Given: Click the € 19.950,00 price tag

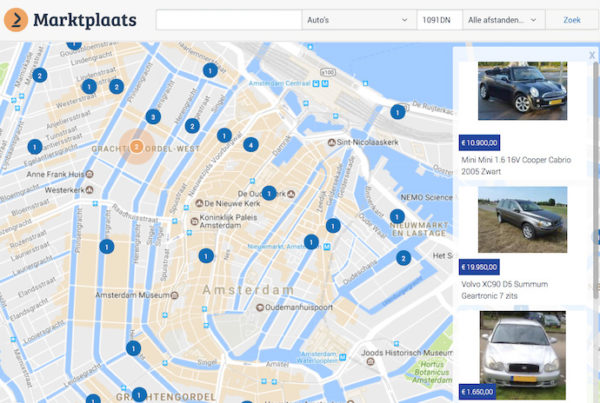Looking at the screenshot, I should click(x=479, y=267).
